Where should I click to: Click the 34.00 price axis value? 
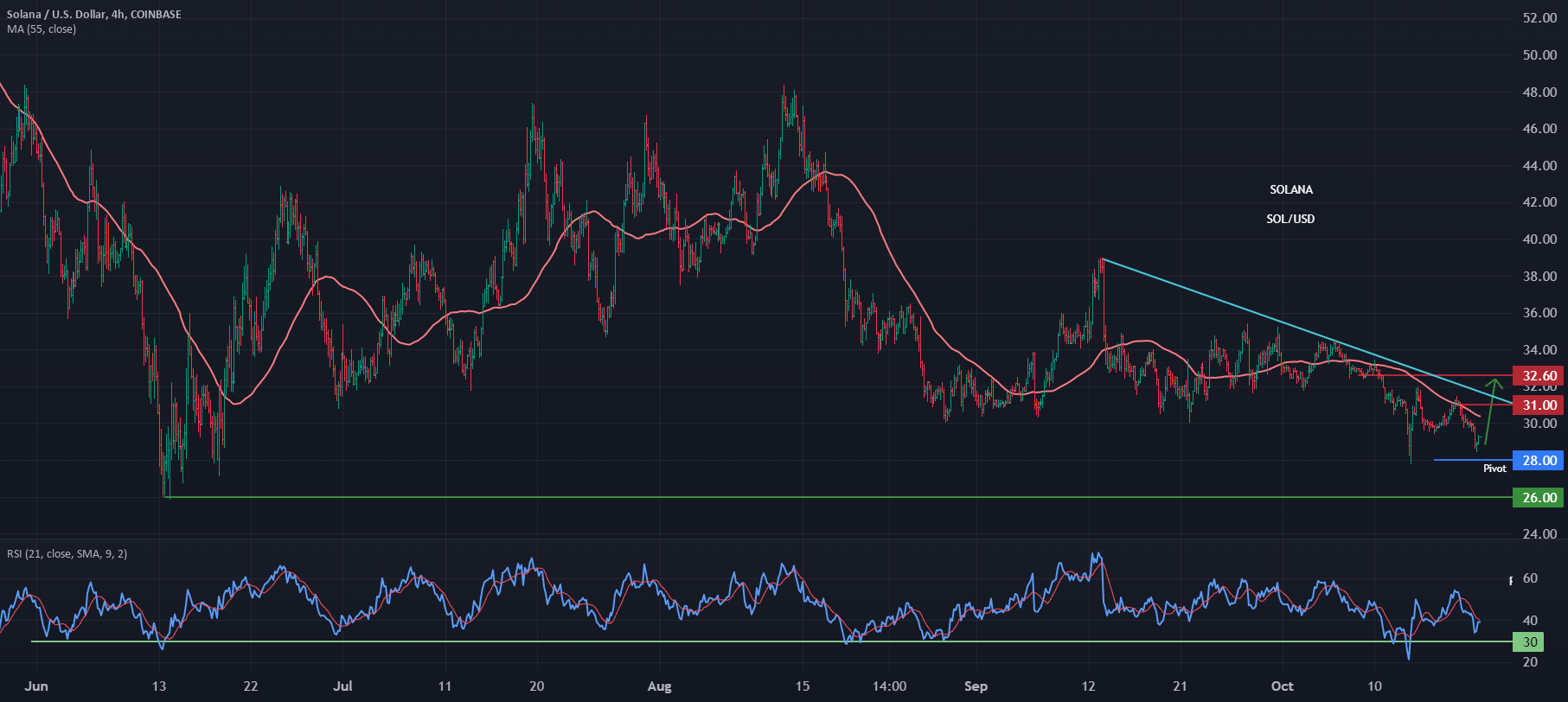(1539, 350)
